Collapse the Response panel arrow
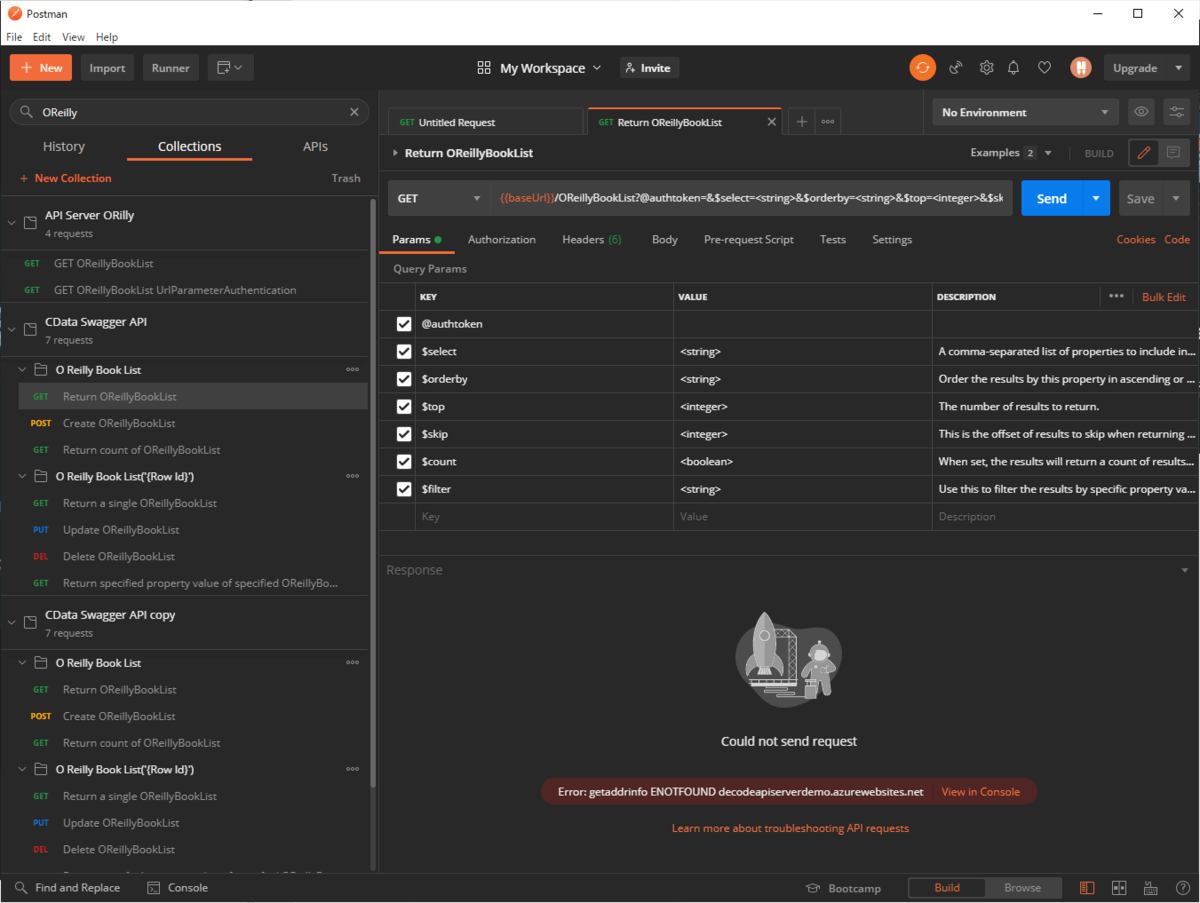The width and height of the screenshot is (1200, 903). coord(1184,570)
